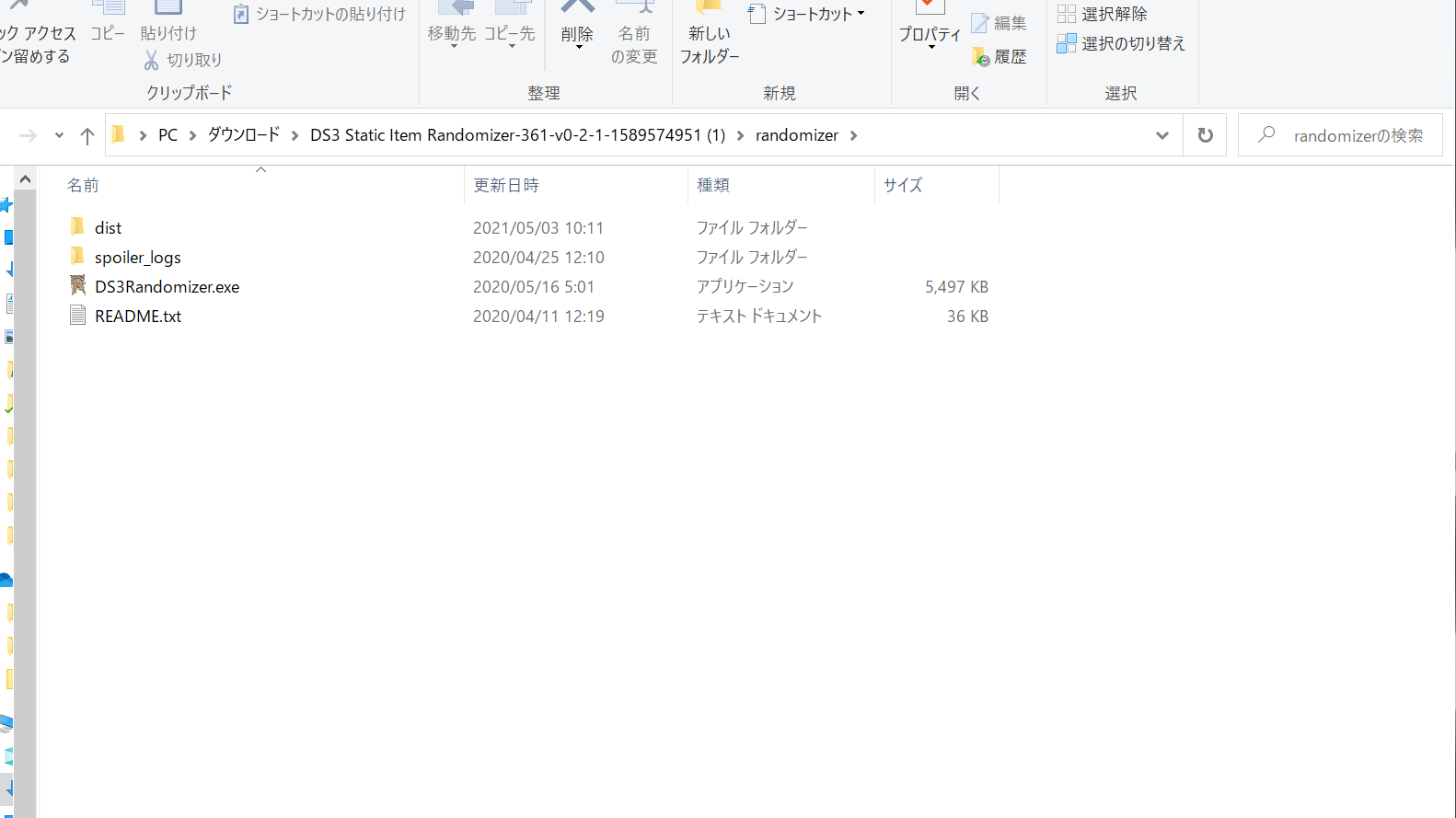Select DS3 Static Item Randomizer breadcrumb
The height and width of the screenshot is (818, 1456).
517,135
